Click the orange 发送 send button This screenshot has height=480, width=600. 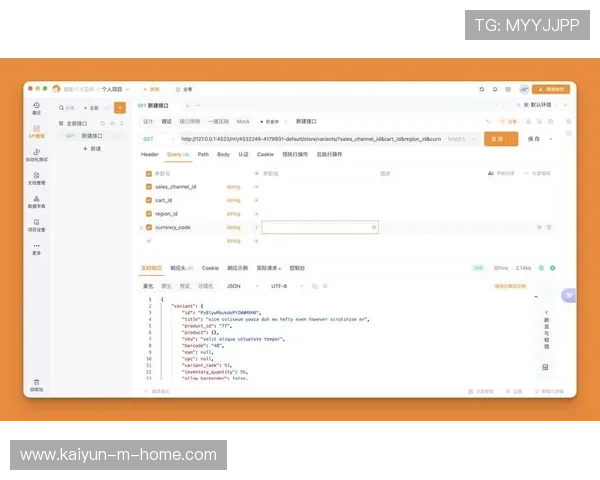(x=494, y=139)
